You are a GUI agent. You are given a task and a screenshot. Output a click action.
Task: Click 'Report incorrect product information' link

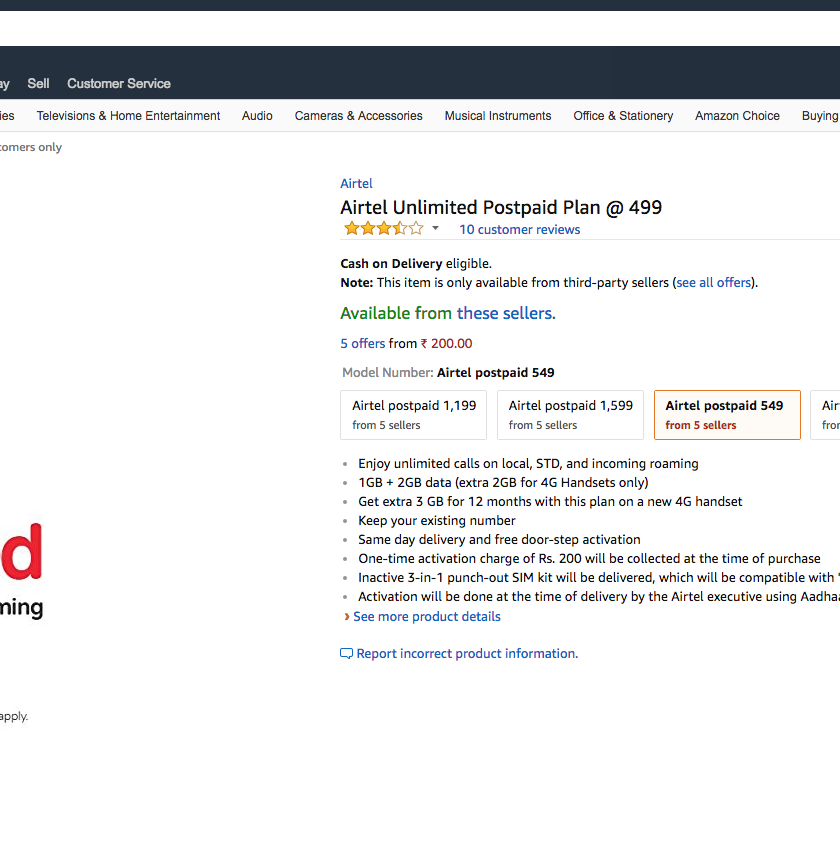(x=466, y=654)
